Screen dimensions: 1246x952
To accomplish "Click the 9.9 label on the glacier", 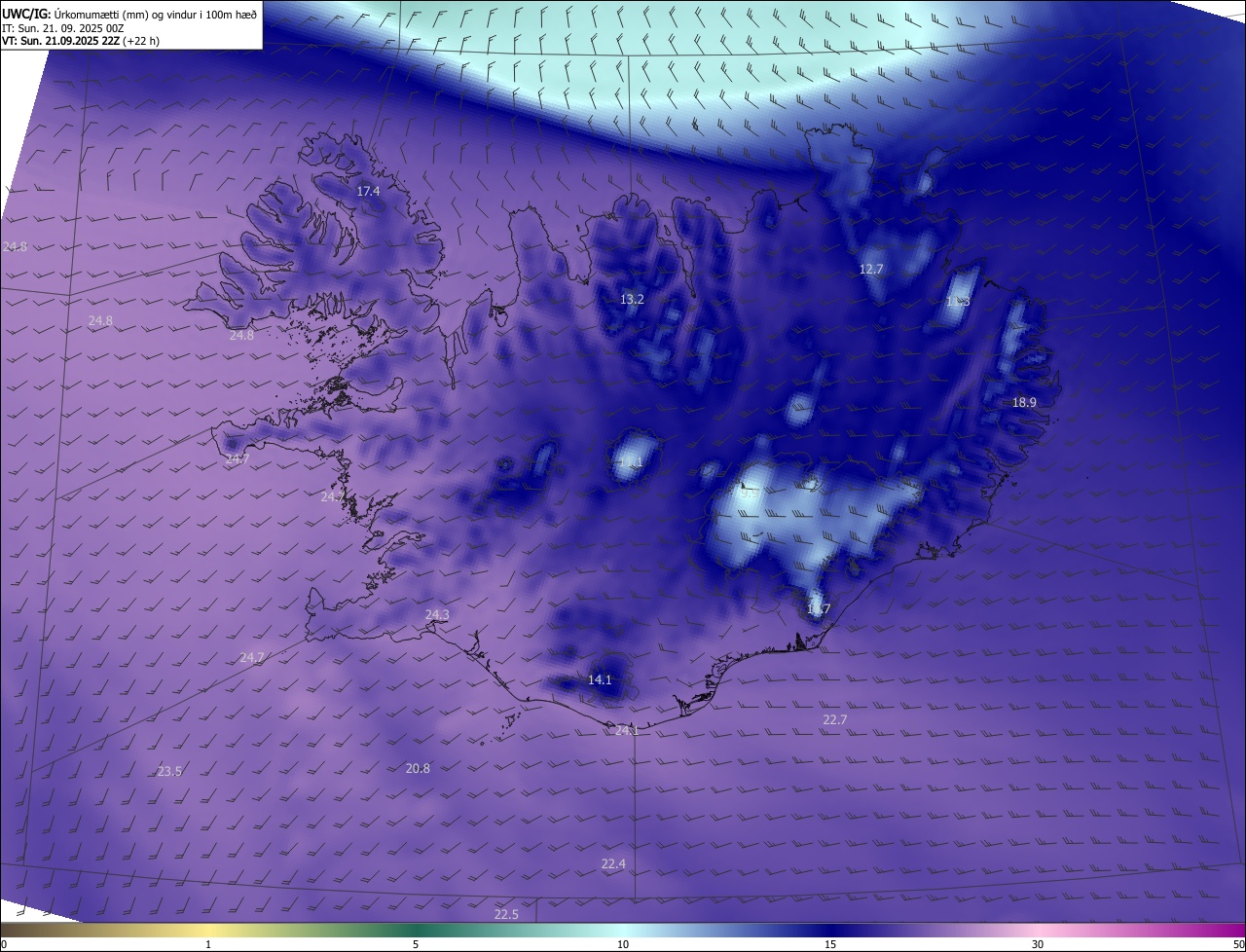I will click(x=748, y=493).
